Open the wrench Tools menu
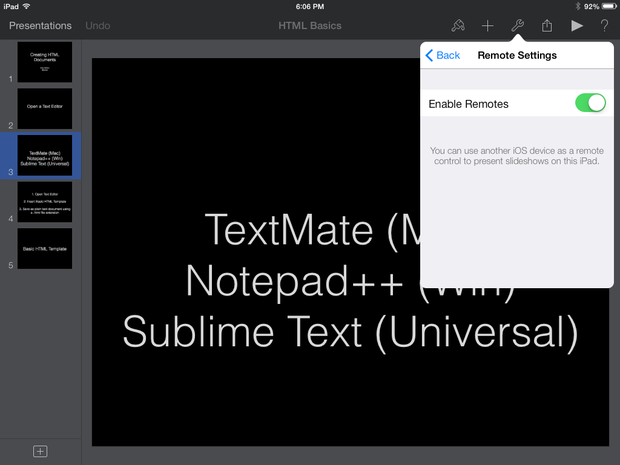 coord(517,26)
